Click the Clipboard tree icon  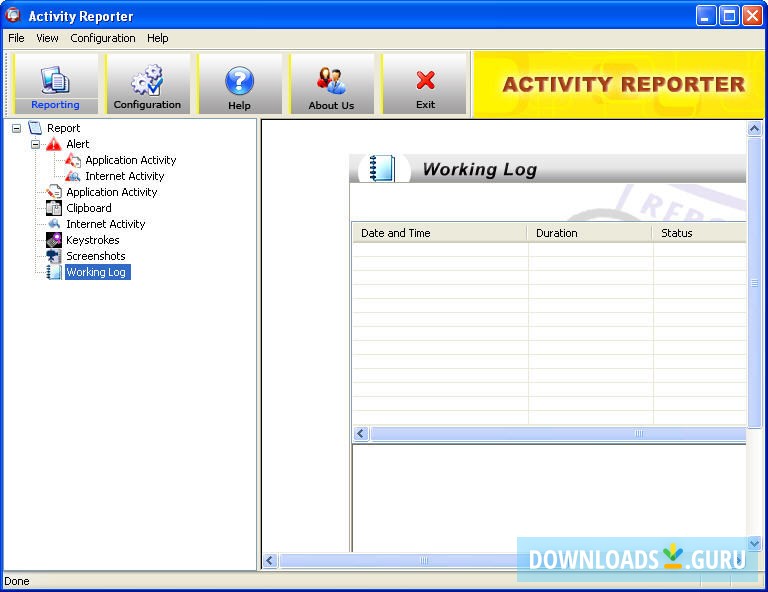[54, 208]
